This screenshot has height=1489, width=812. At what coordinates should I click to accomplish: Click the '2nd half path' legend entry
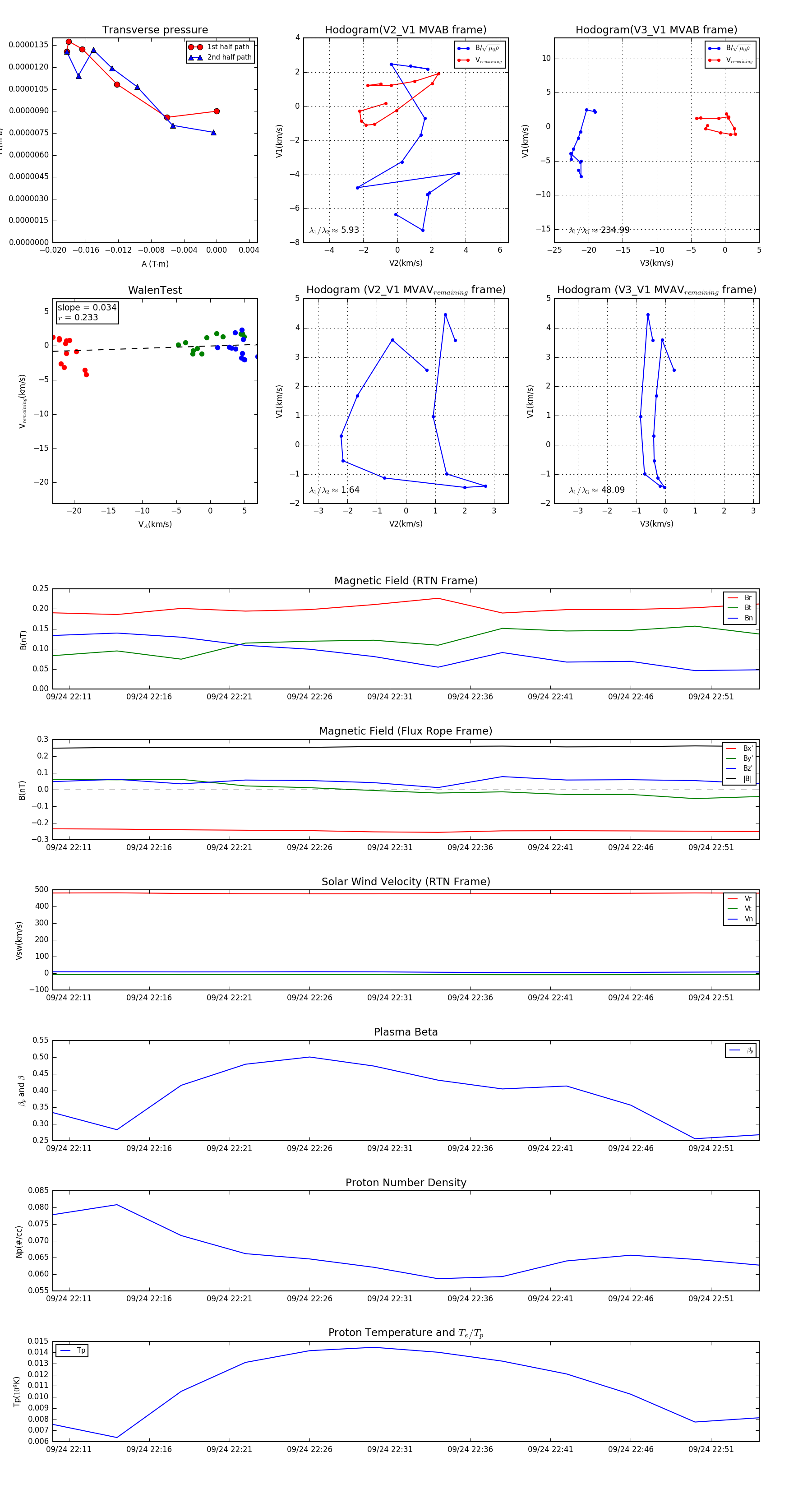tap(220, 57)
